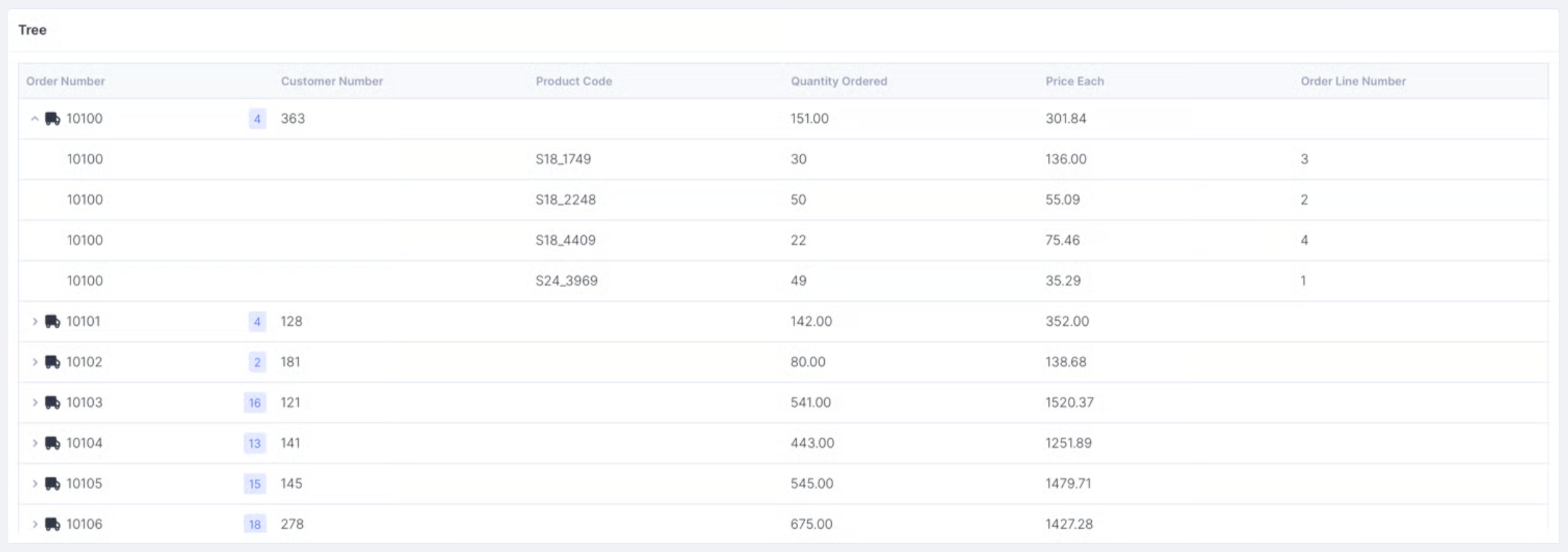Click the truck icon for order 10104
The height and width of the screenshot is (552, 1568).
pos(52,443)
